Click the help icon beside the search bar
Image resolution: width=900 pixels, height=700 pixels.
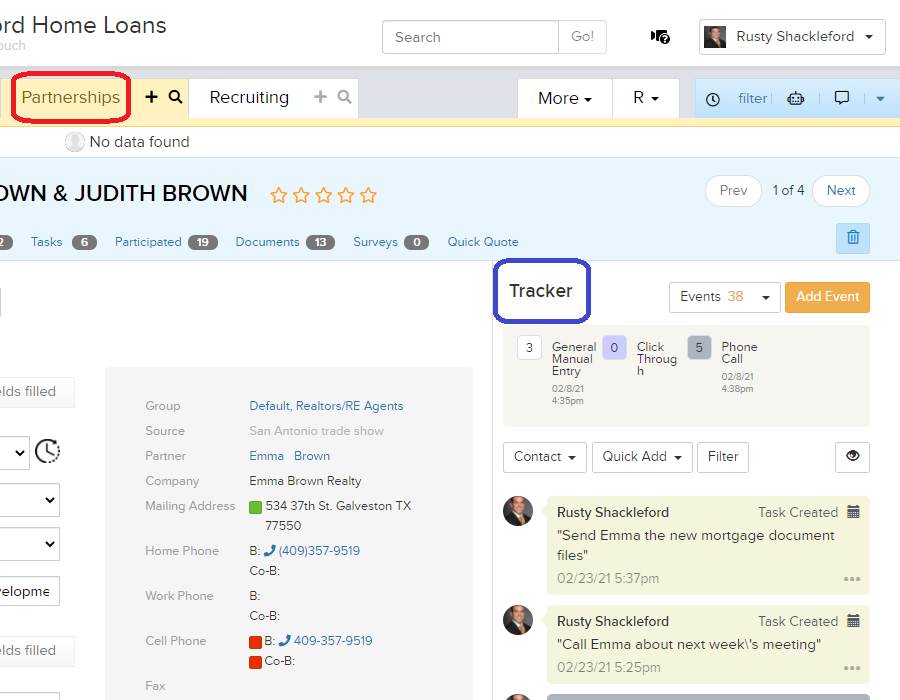click(660, 37)
